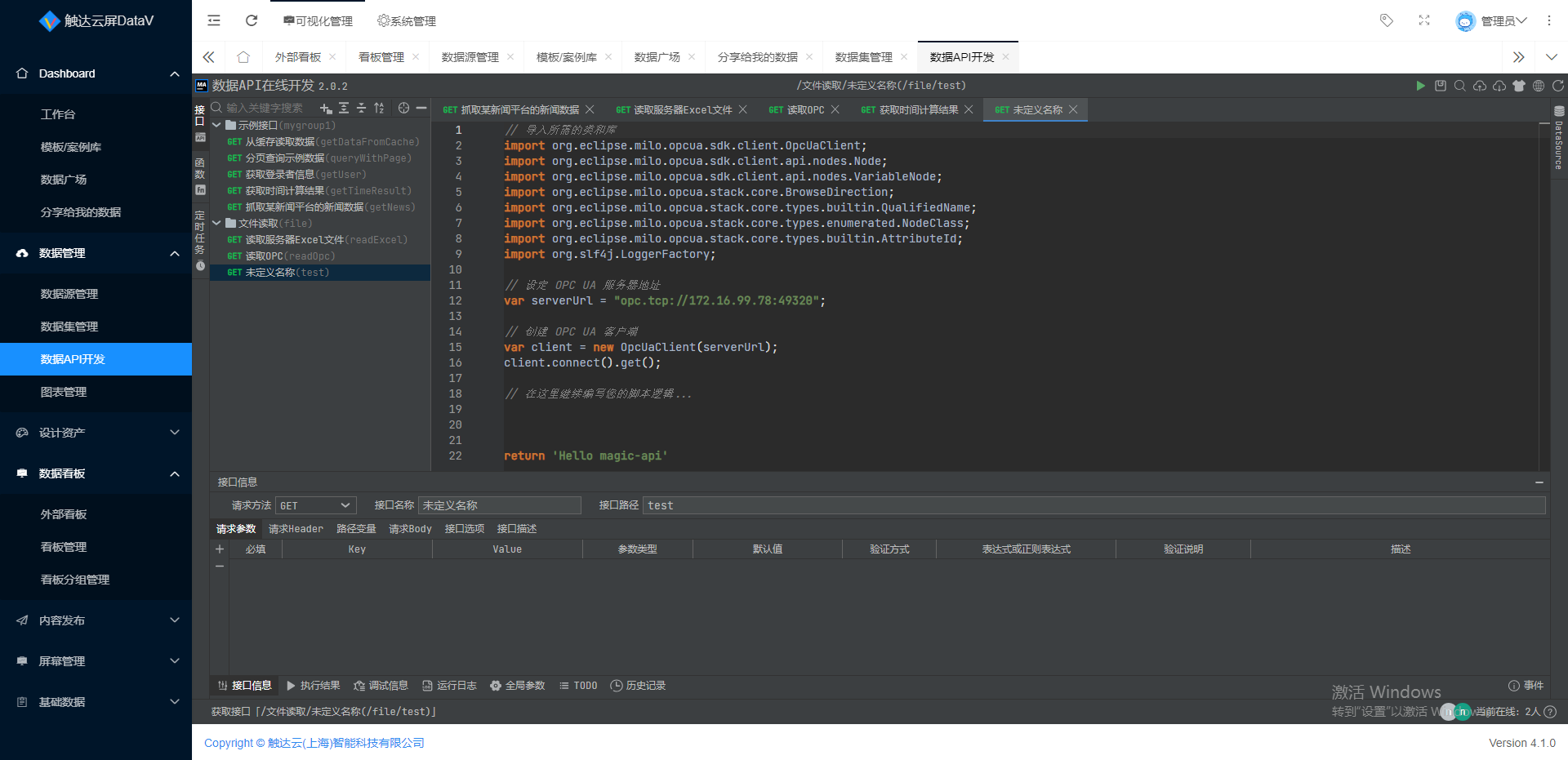
Task: Open the 系统管理 top menu
Action: click(407, 21)
